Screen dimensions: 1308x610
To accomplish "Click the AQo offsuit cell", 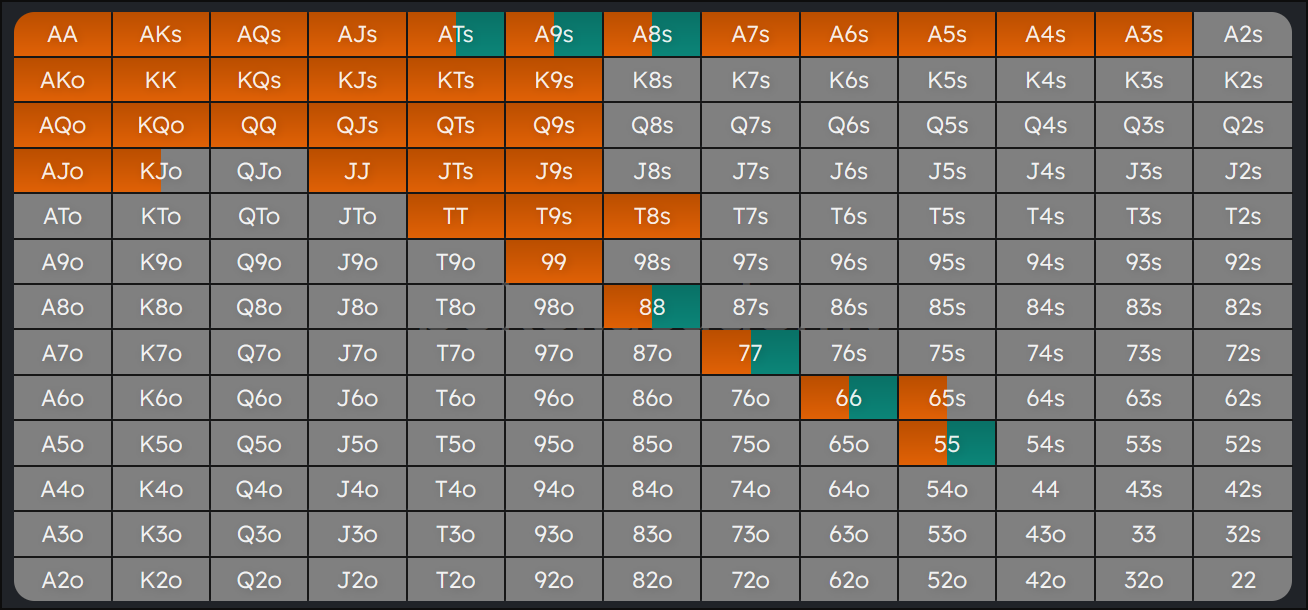I will pos(62,126).
